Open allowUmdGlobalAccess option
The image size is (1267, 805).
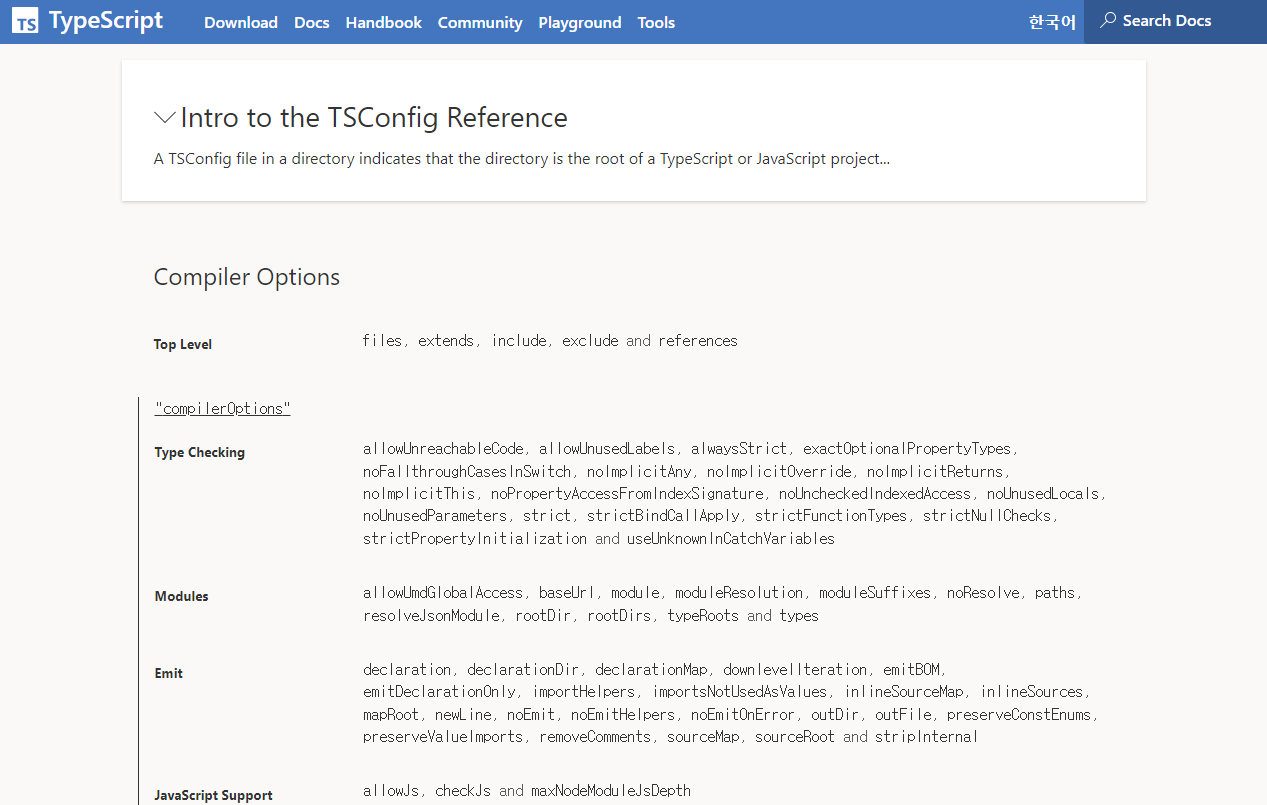[x=443, y=593]
